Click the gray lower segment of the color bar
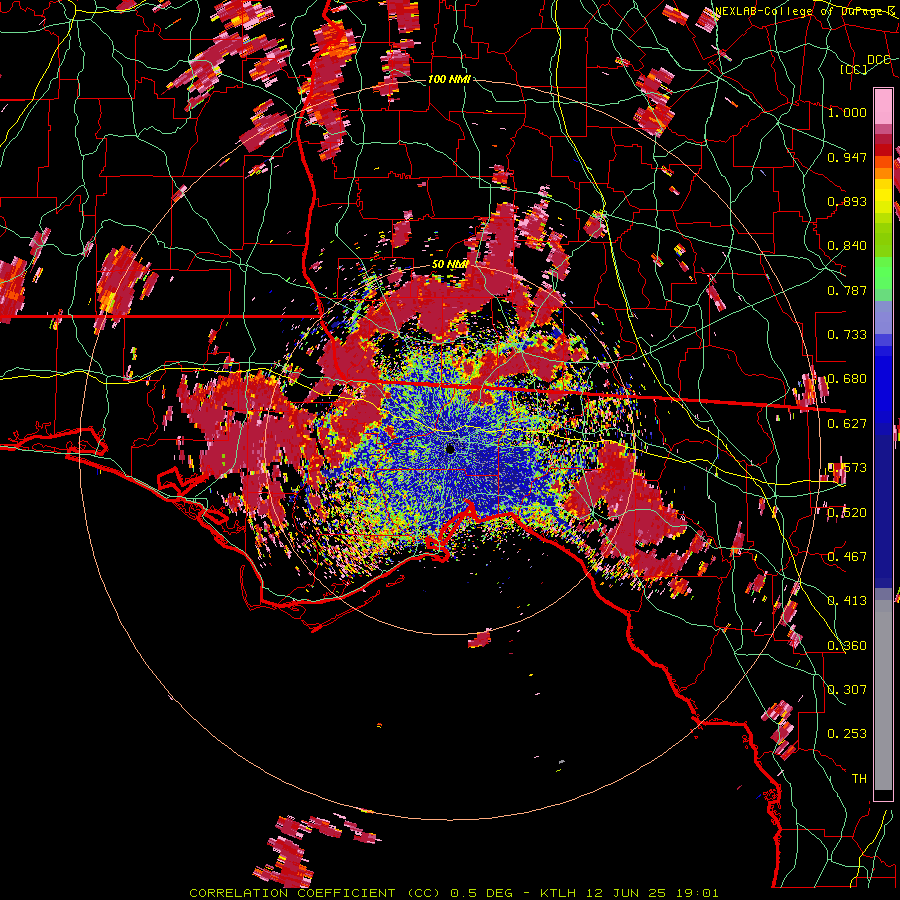The height and width of the screenshot is (900, 900). (883, 695)
